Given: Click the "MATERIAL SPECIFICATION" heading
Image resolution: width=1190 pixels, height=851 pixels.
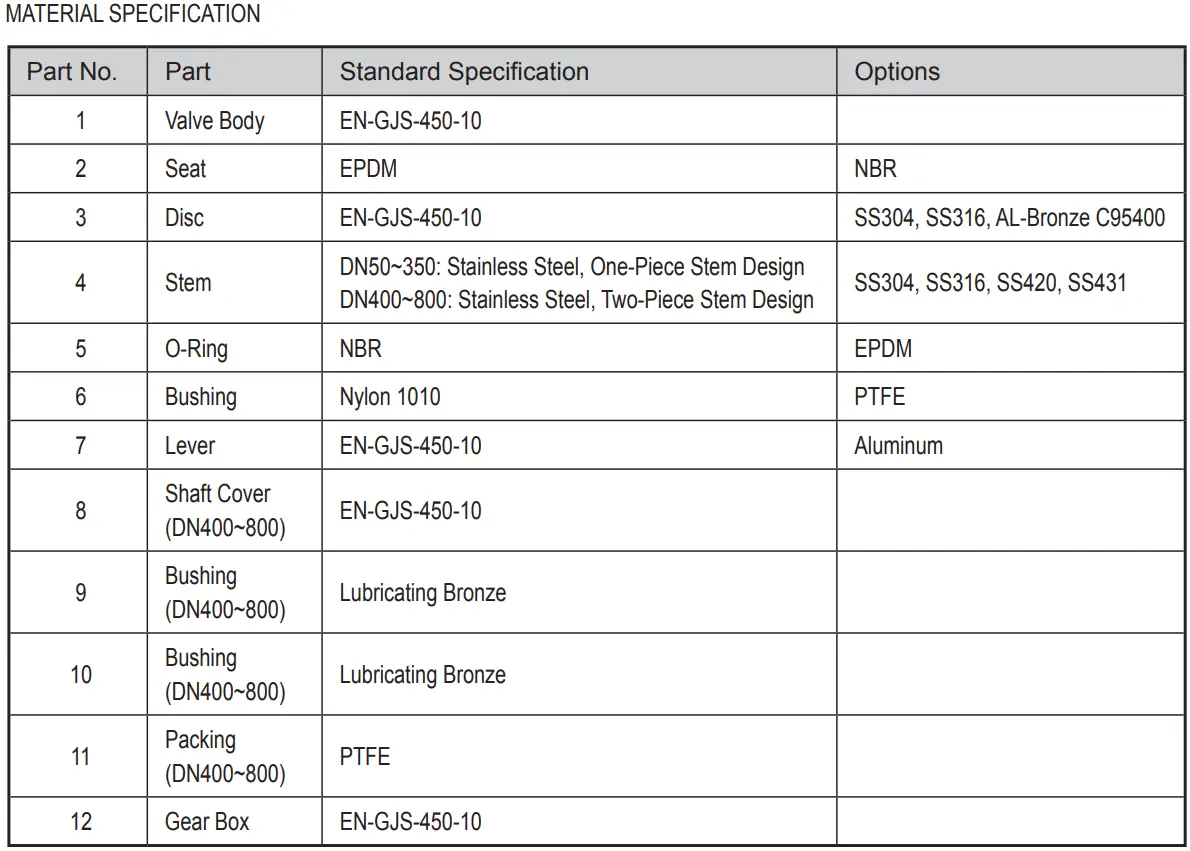Looking at the screenshot, I should tap(133, 14).
